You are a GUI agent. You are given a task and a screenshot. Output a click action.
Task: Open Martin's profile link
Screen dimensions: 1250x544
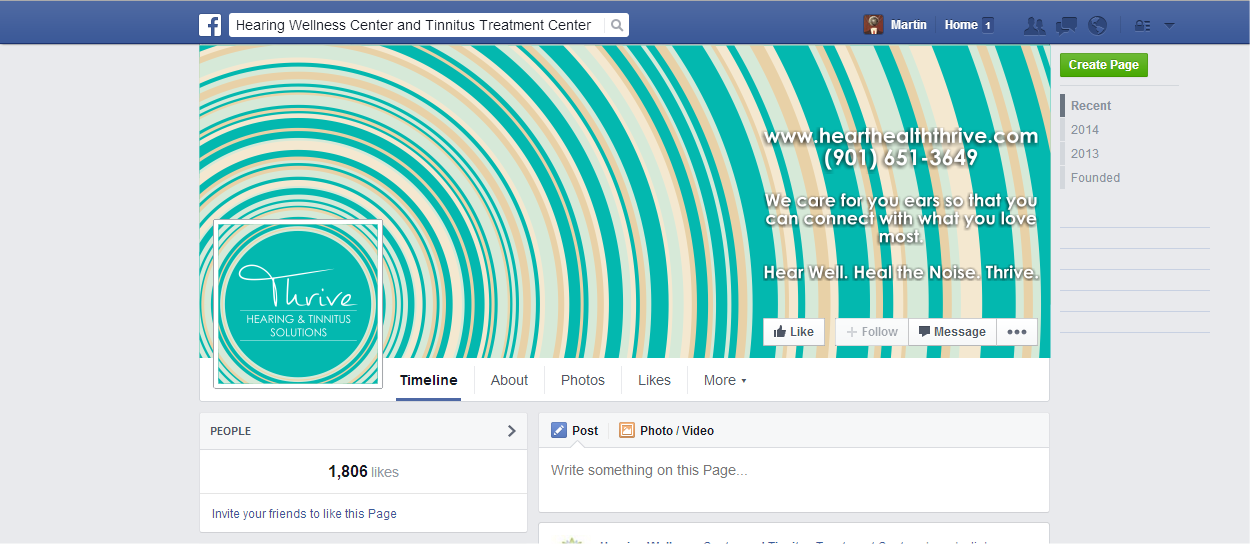coord(908,25)
